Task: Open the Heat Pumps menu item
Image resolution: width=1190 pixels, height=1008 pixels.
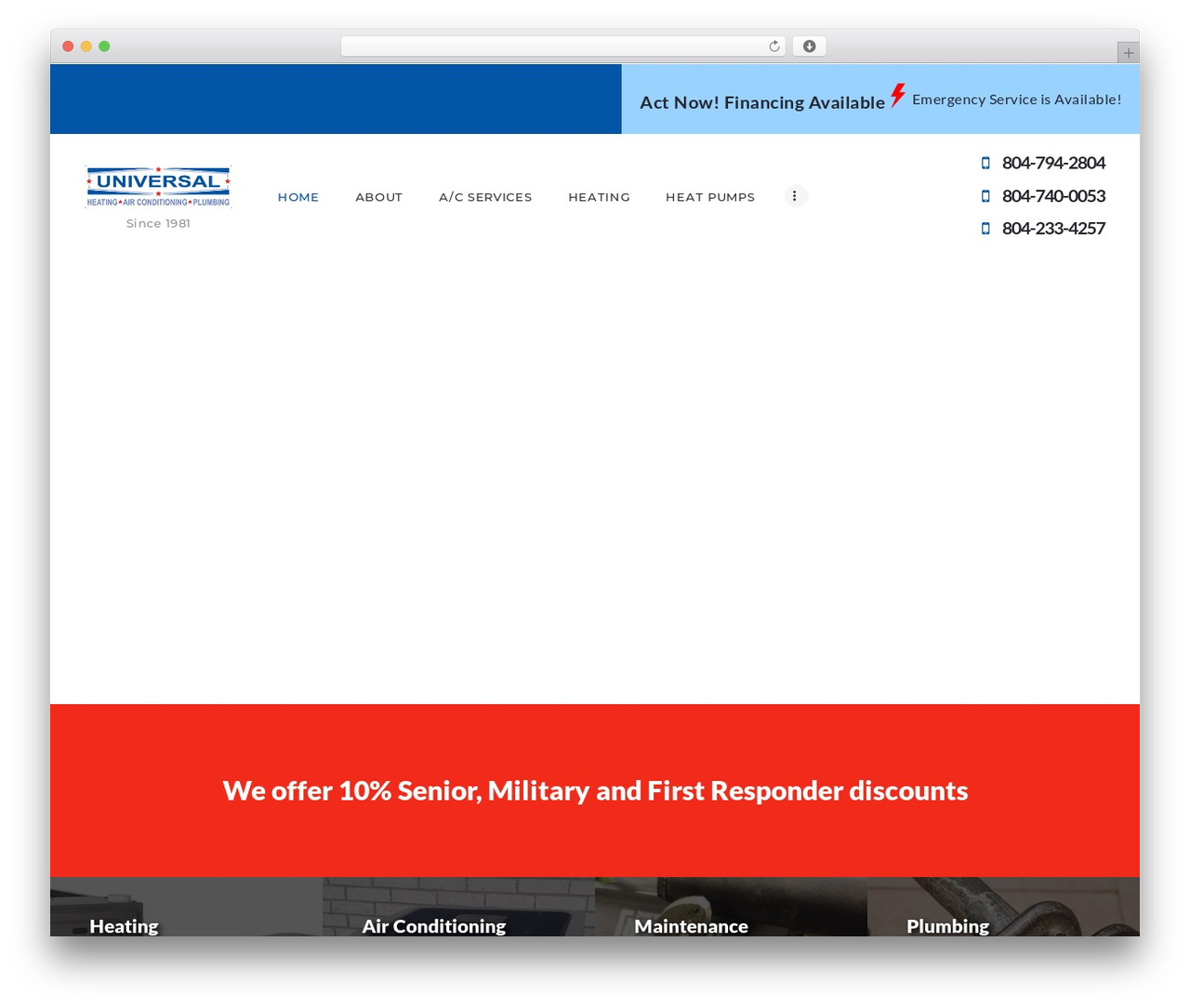Action: [710, 197]
